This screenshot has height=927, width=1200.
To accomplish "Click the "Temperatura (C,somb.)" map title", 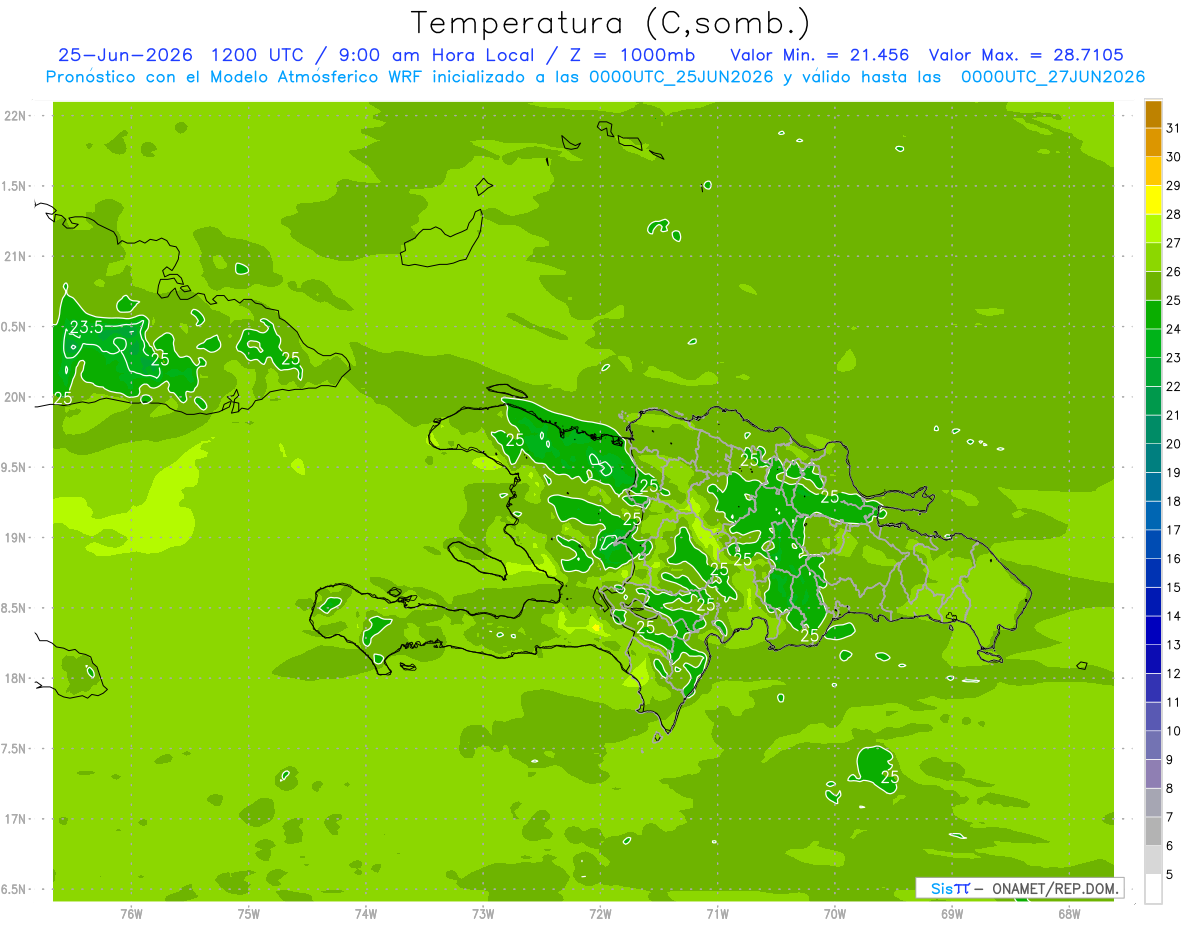I will pyautogui.click(x=610, y=23).
